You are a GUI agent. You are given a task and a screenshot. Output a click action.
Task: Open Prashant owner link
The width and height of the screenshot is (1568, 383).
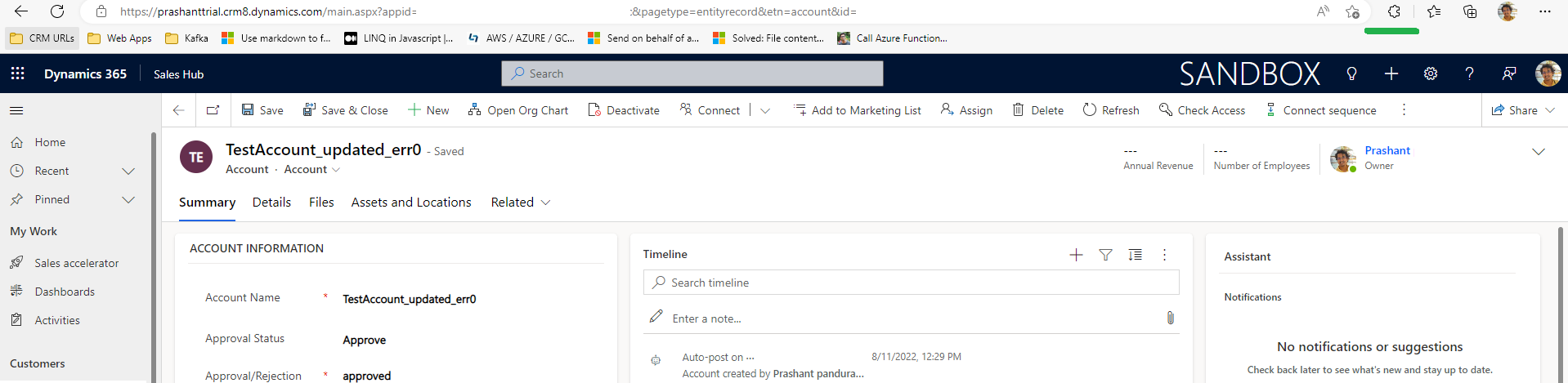(1387, 150)
